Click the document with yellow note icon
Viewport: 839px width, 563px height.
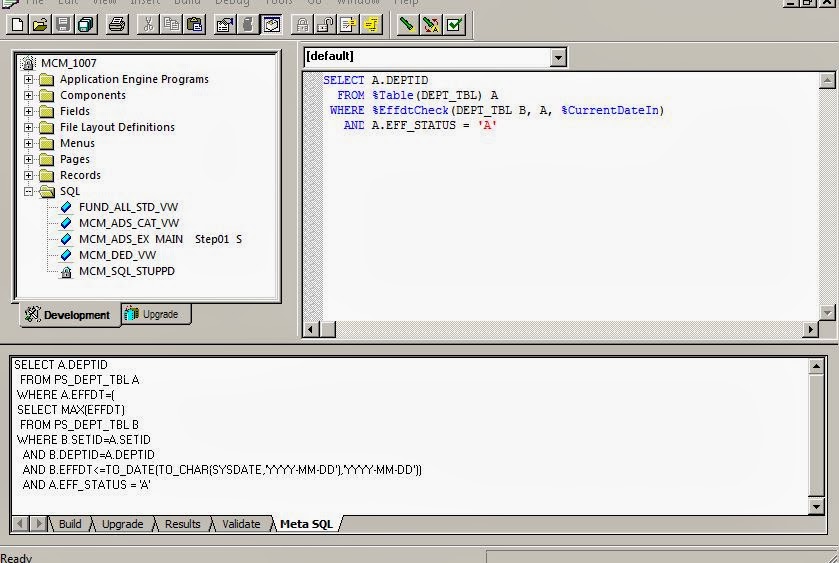point(348,25)
